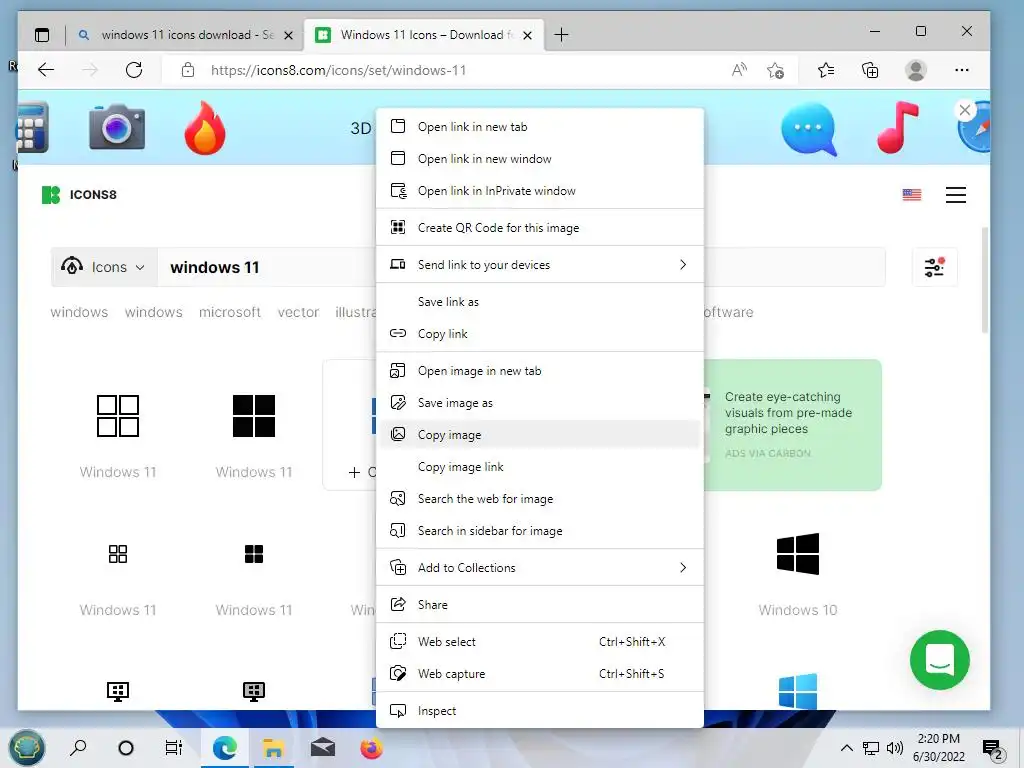The width and height of the screenshot is (1024, 768).
Task: Launch Firefox from the taskbar
Action: tap(371, 748)
